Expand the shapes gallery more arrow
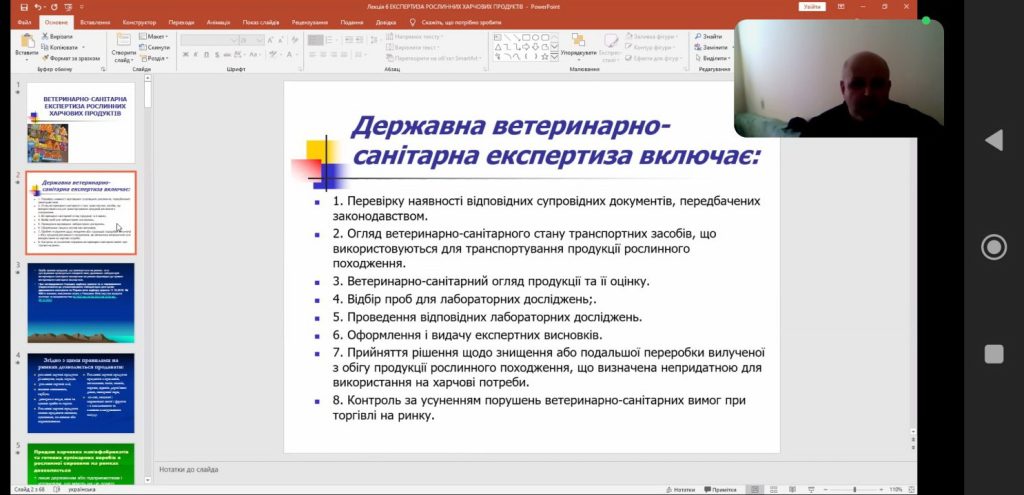The width and height of the screenshot is (1024, 495). (x=553, y=58)
